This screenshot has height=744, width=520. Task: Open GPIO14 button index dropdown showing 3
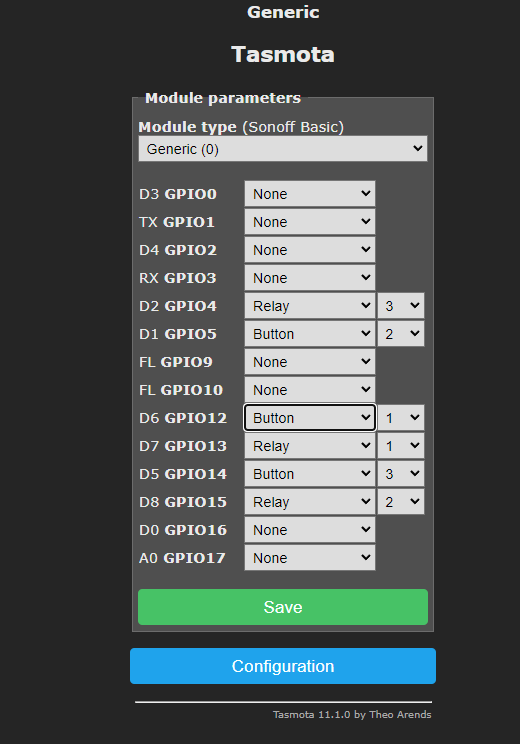click(x=401, y=474)
